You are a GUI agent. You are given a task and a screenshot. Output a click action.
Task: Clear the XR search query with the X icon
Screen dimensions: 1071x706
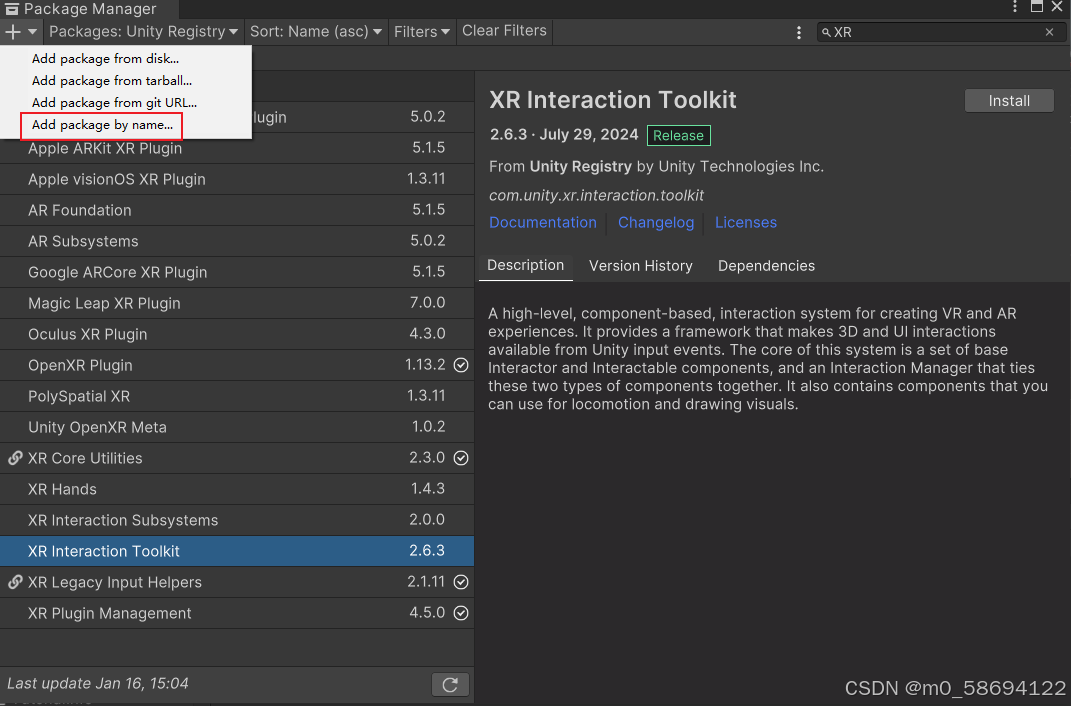(1049, 31)
